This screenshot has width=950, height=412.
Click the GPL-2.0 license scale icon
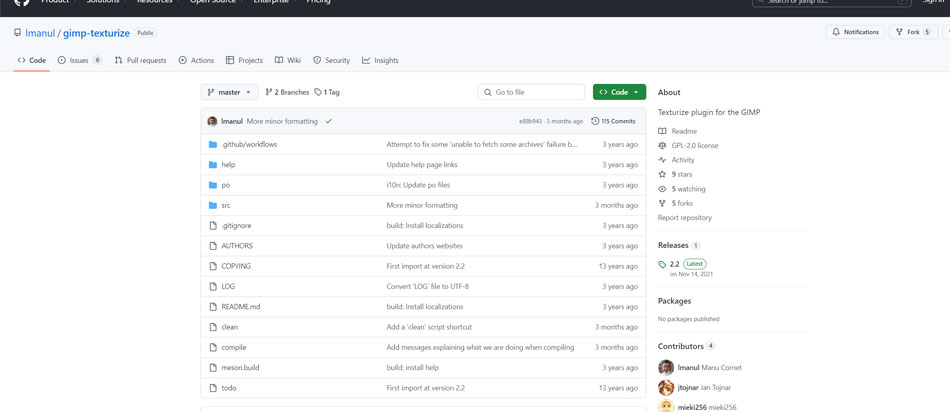[662, 145]
